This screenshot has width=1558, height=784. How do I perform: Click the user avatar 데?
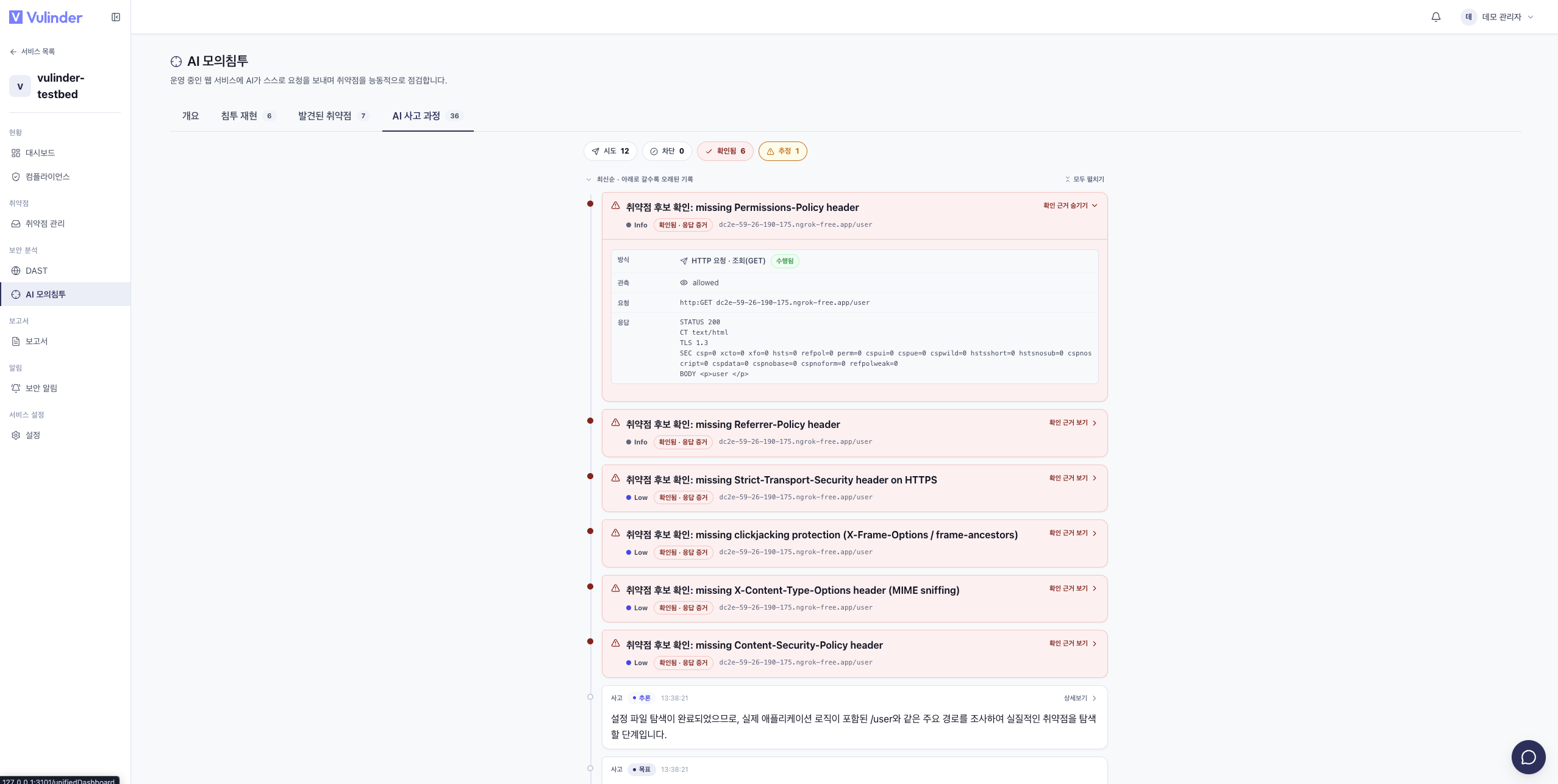(1468, 17)
